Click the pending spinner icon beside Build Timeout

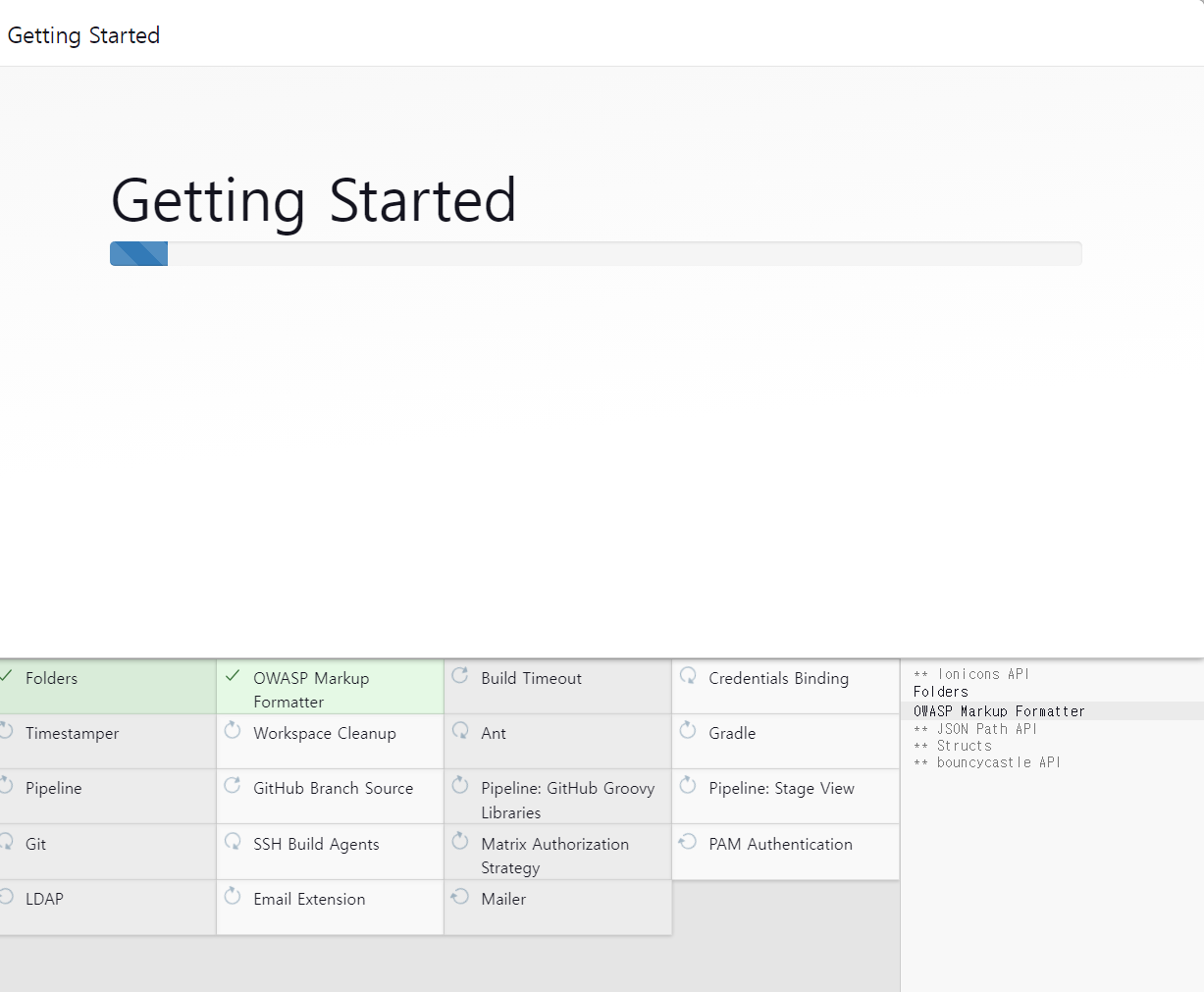[x=460, y=675]
